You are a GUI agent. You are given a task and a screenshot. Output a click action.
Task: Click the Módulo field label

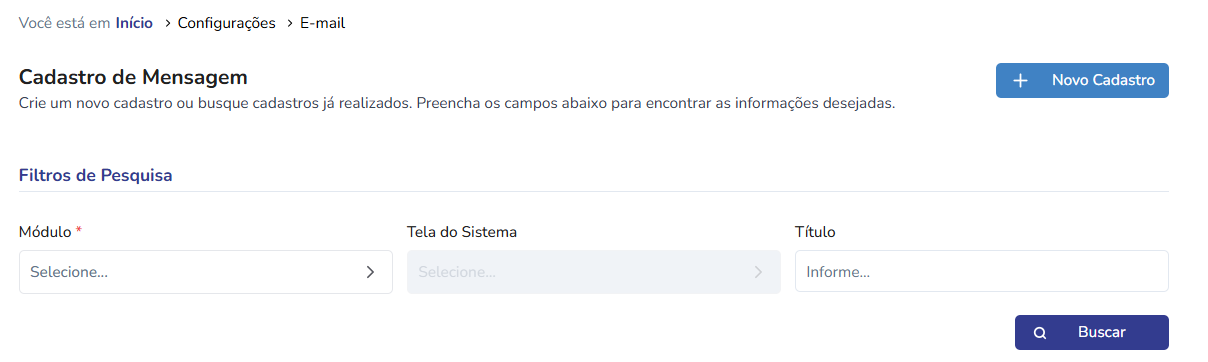(45, 232)
